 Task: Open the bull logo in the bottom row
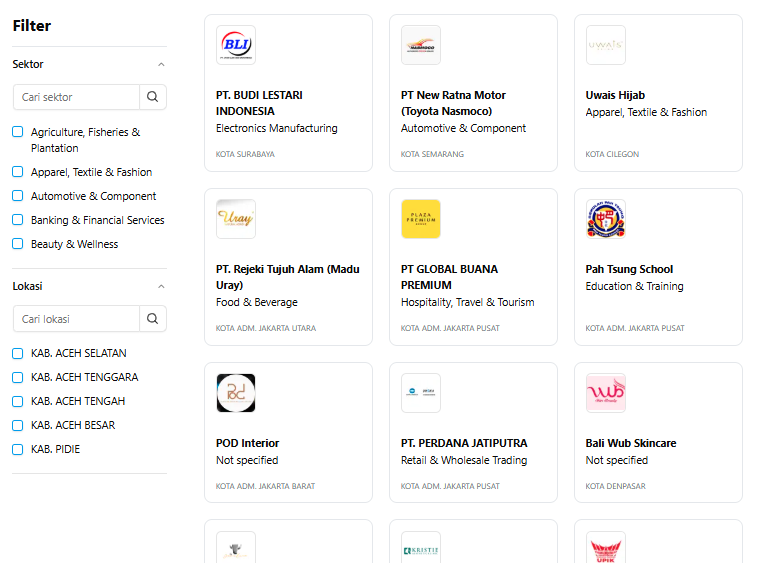tap(236, 548)
